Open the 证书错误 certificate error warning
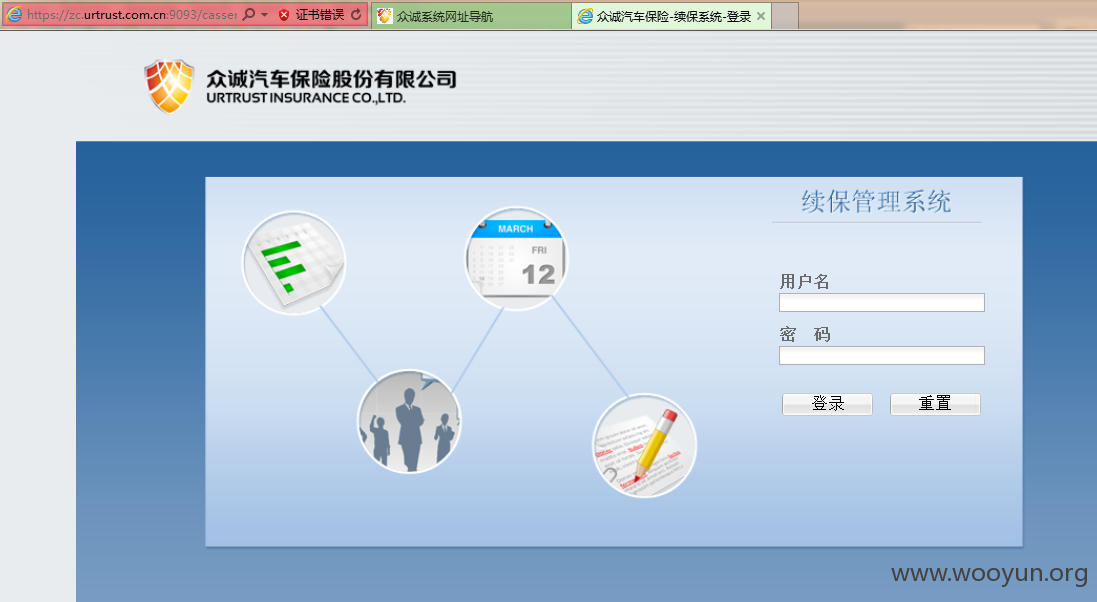 click(x=311, y=15)
